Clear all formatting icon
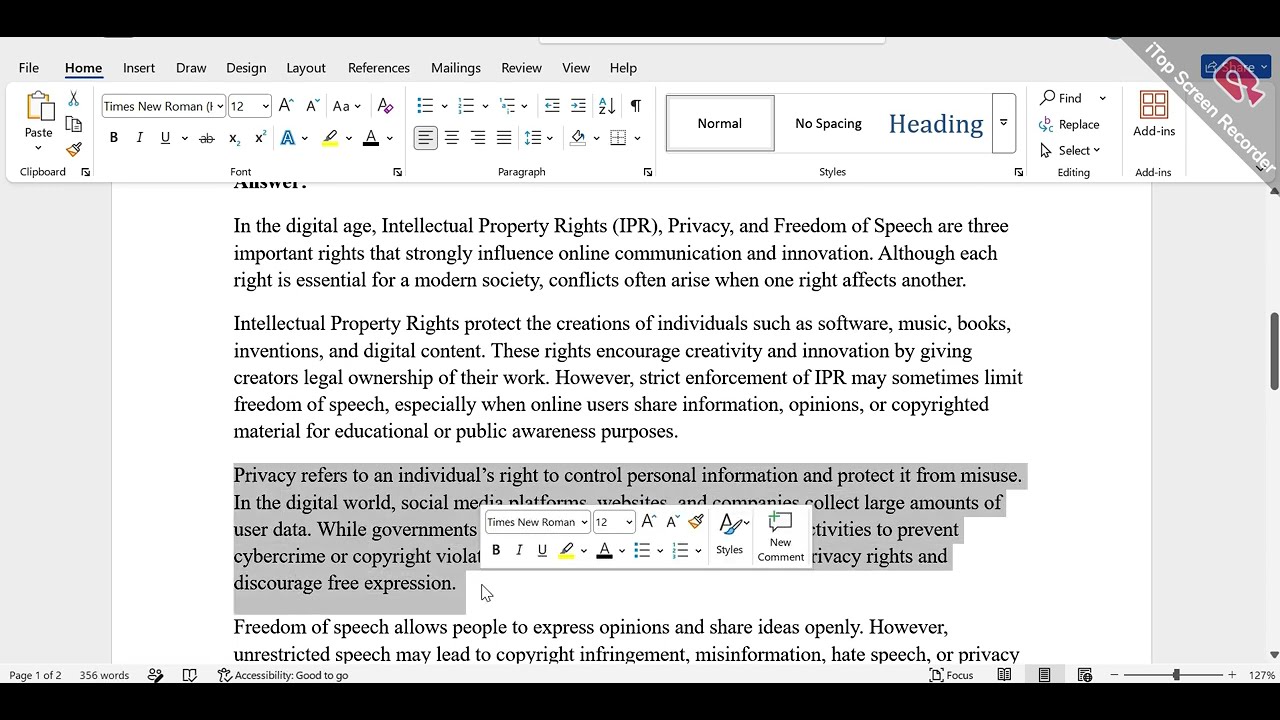Image resolution: width=1280 pixels, height=720 pixels. click(x=385, y=106)
